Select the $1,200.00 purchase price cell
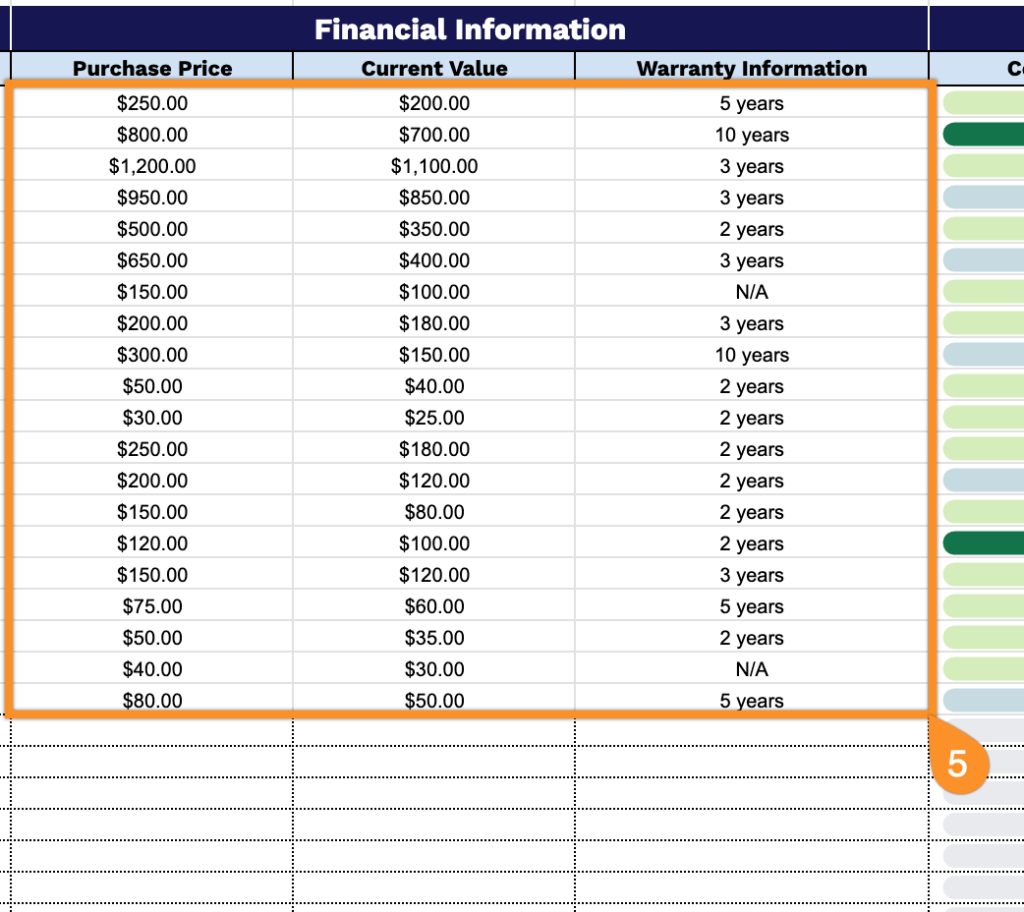The width and height of the screenshot is (1024, 912). [152, 166]
